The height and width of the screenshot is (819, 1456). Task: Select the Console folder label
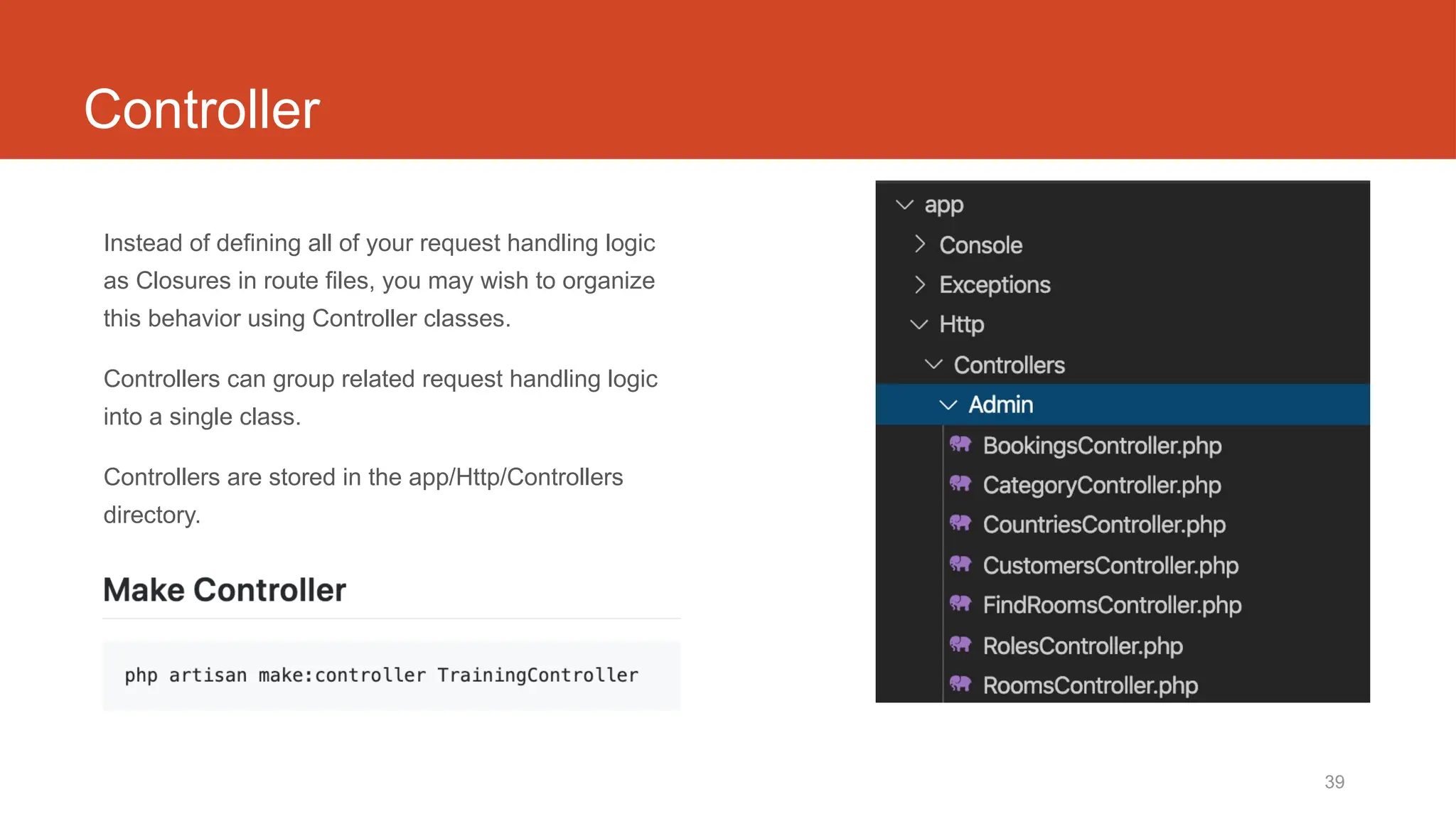[981, 245]
